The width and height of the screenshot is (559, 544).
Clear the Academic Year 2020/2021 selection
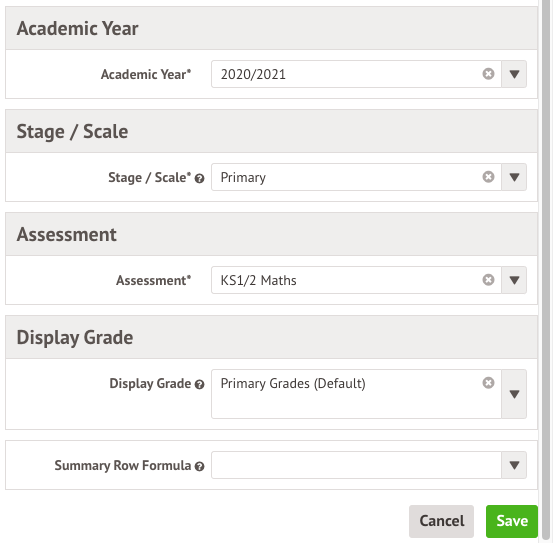click(488, 74)
